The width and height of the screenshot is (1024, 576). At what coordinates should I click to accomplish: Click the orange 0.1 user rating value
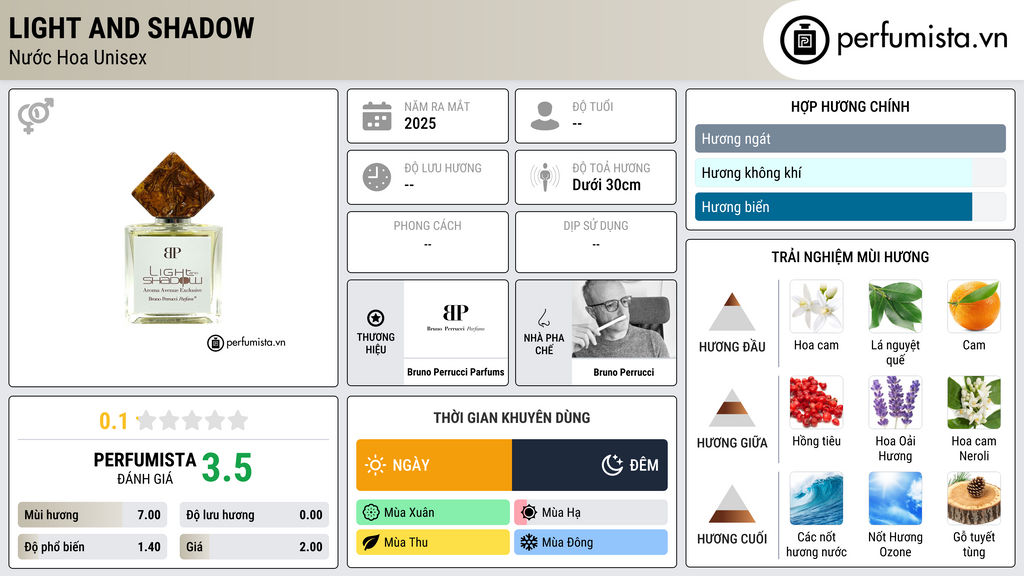pos(114,421)
